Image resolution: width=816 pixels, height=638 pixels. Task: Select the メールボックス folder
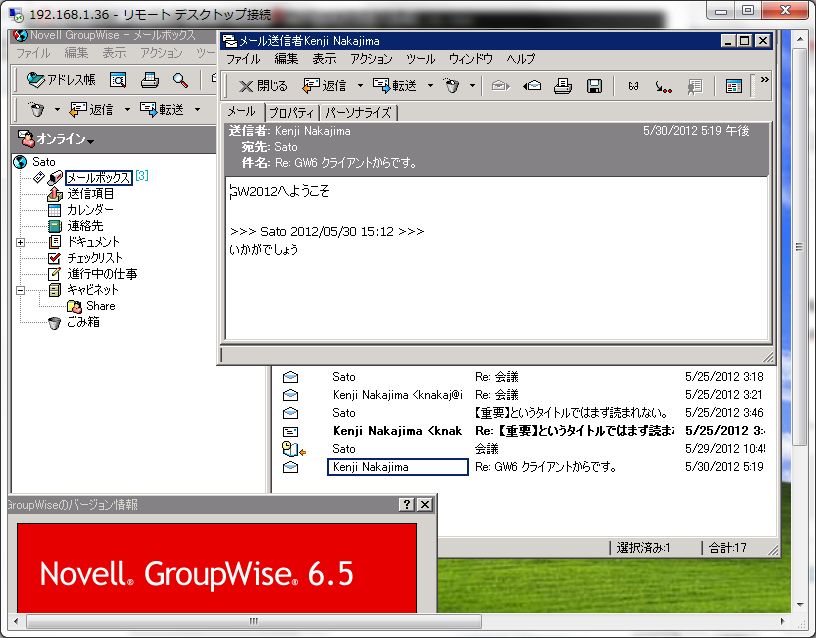tap(99, 177)
